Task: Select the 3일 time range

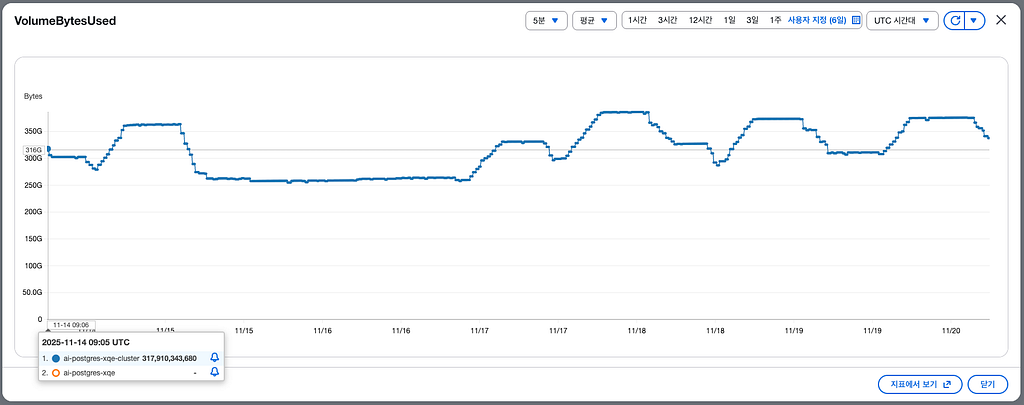Action: tap(752, 20)
